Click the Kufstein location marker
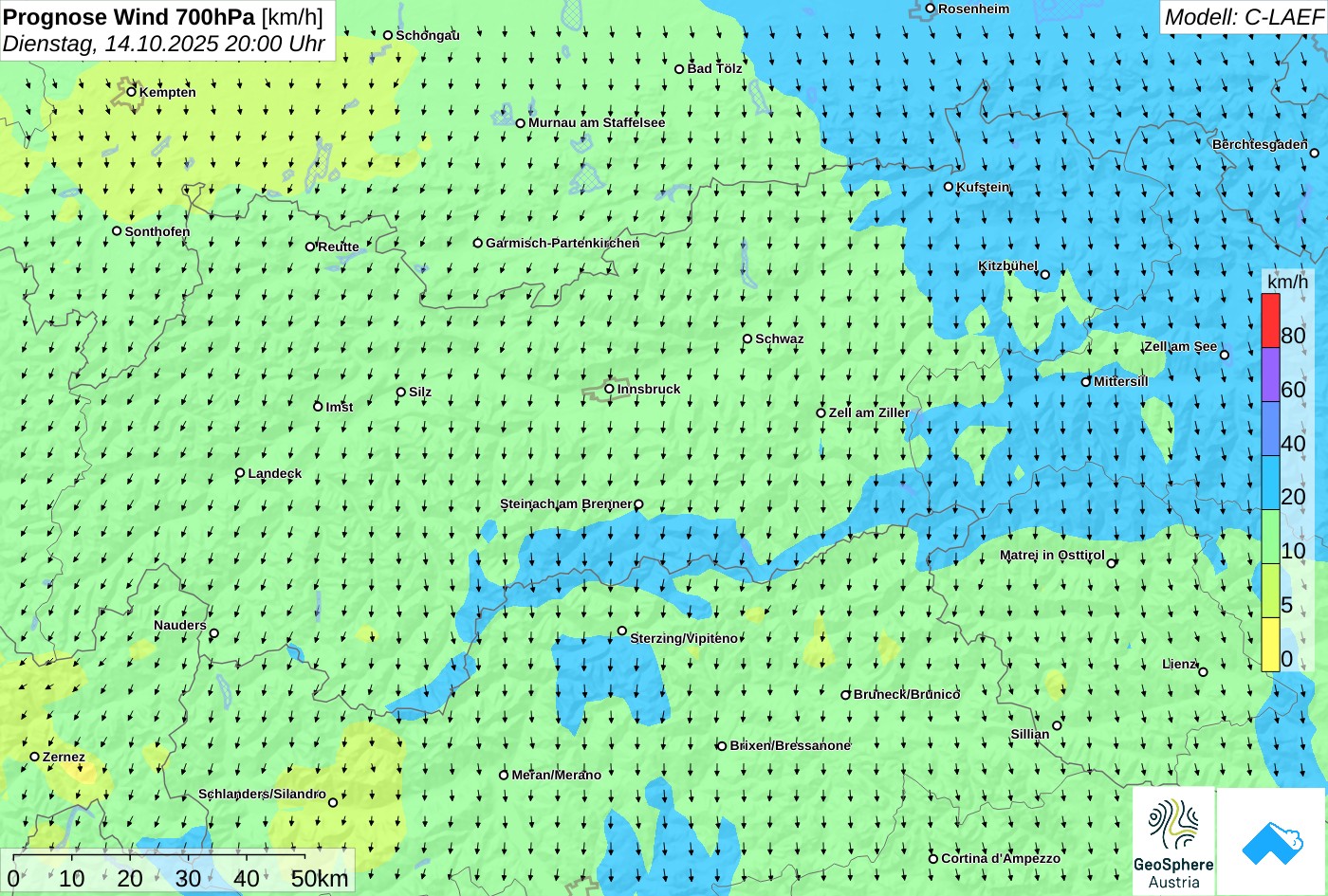Viewport: 1328px width, 896px height. pyautogui.click(x=949, y=187)
